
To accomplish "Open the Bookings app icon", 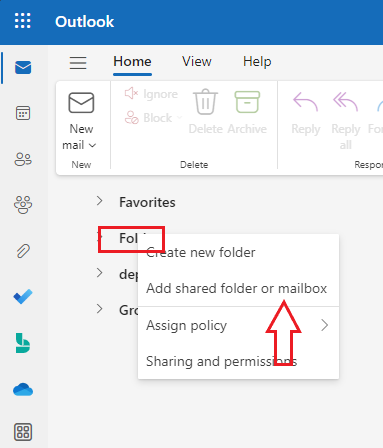I will pos(23,343).
